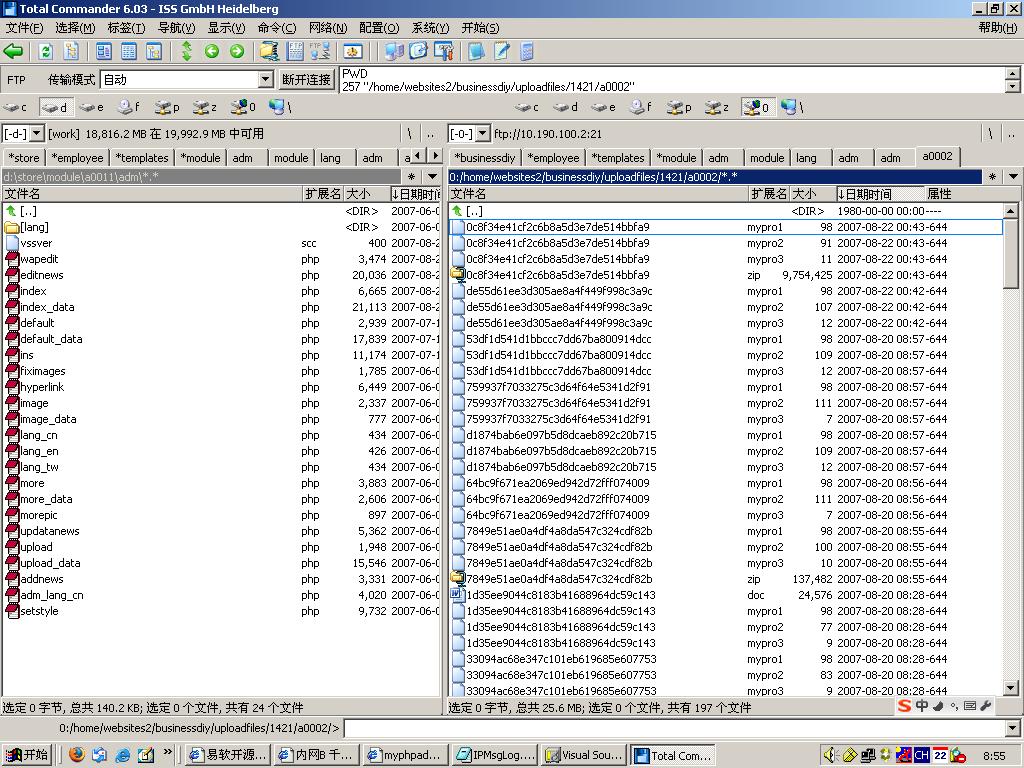1024x768 pixels.
Task: Expand the 传输模式 transfer mode combo box
Action: pos(265,79)
